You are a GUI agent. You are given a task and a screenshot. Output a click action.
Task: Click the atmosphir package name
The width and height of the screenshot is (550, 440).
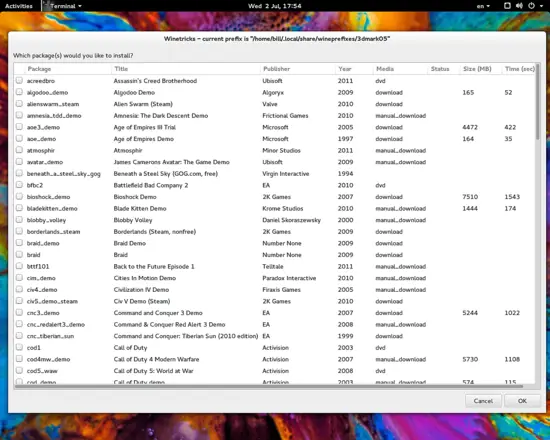pos(41,150)
